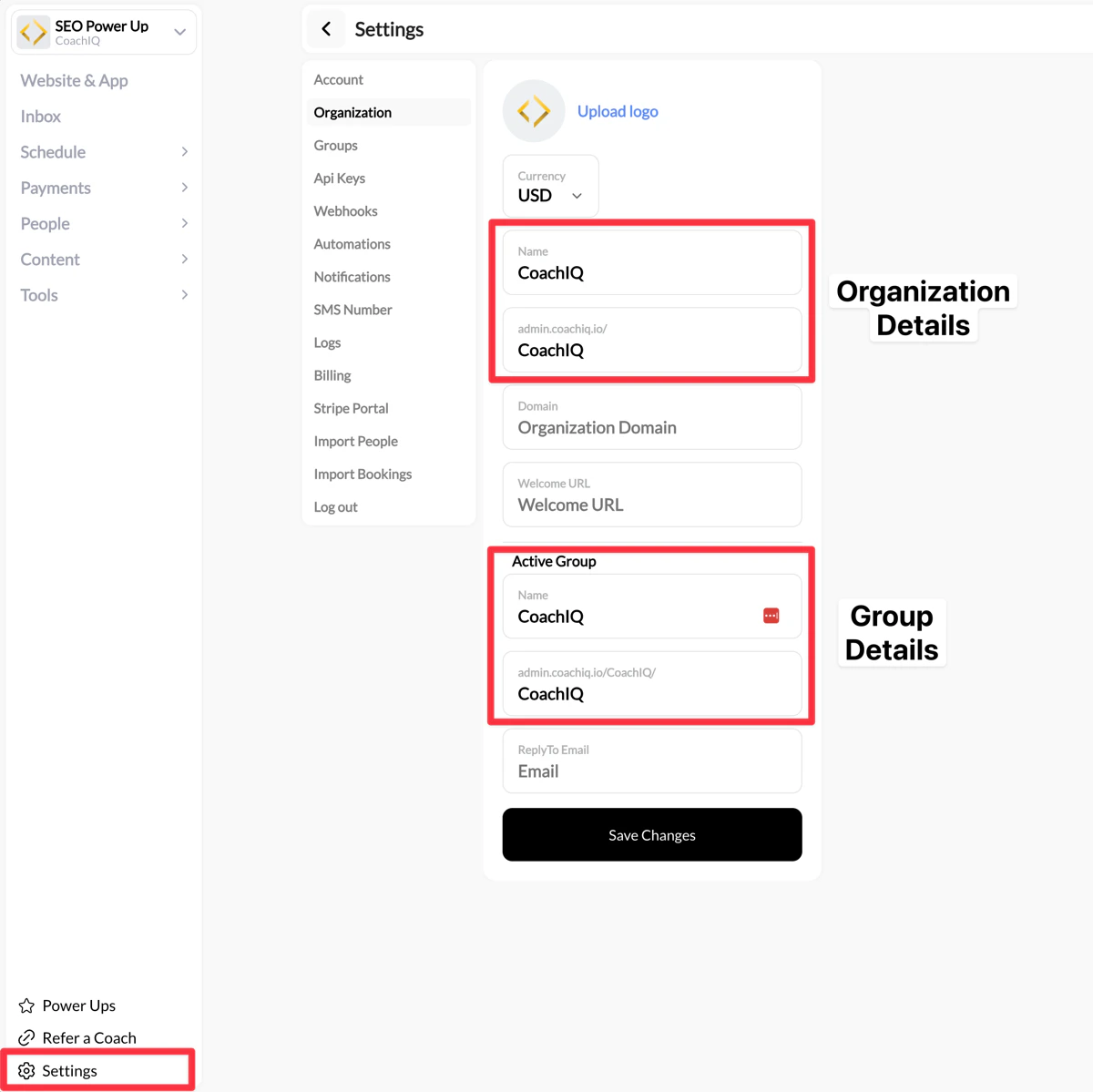This screenshot has height=1092, width=1093.
Task: Expand the Tools menu chevron
Action: pos(185,295)
